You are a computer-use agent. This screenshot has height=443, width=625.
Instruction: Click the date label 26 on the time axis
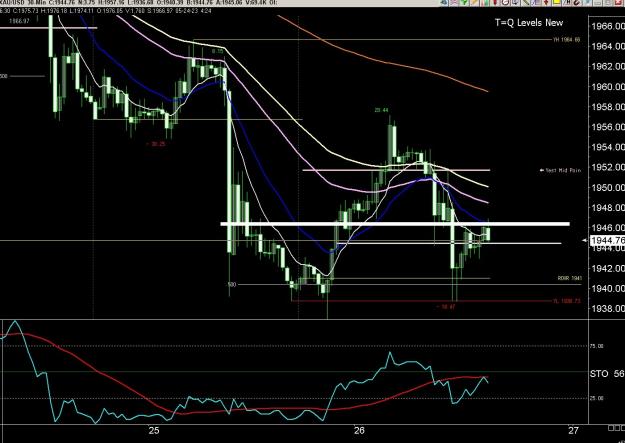360,430
